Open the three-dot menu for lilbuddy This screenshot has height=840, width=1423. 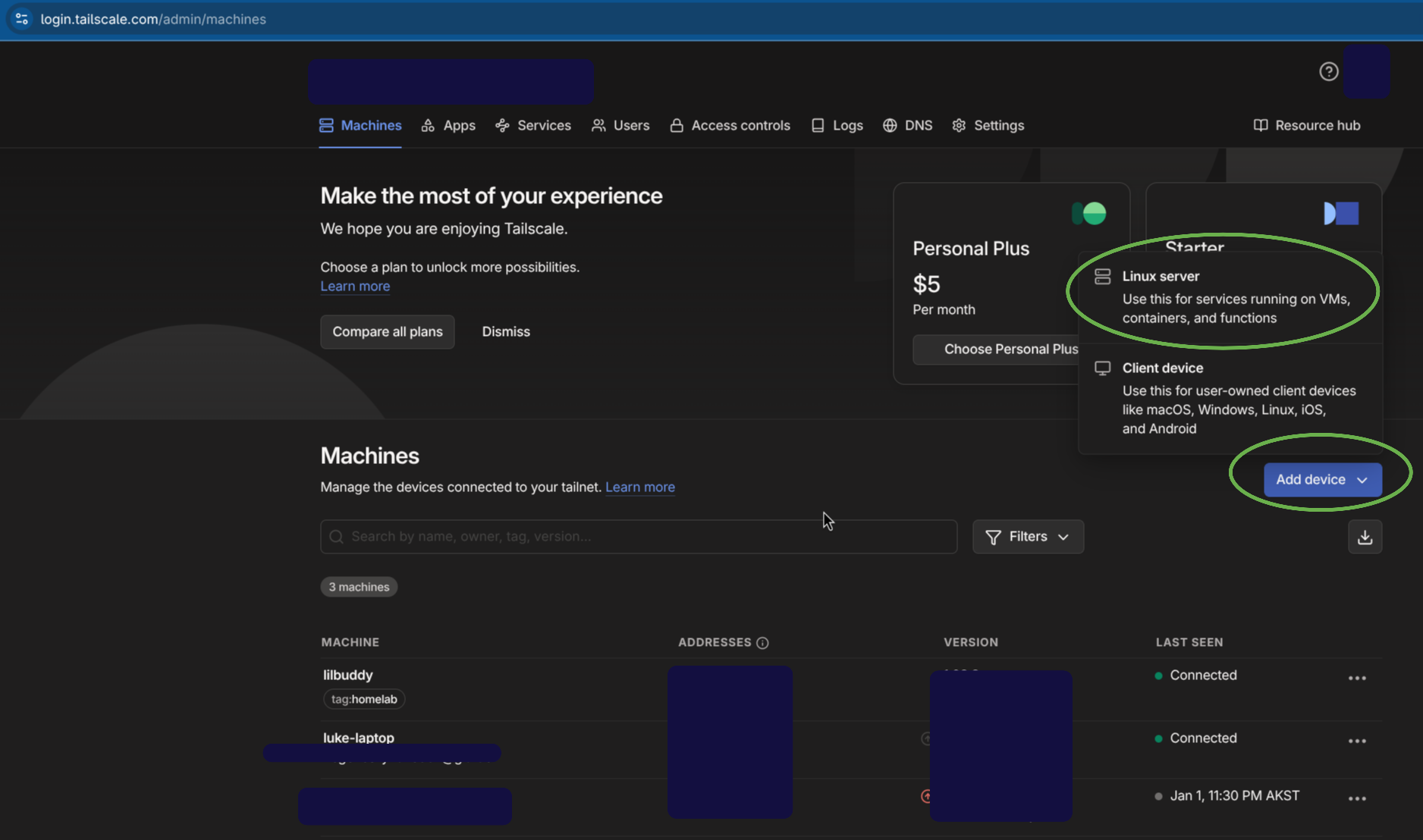1357,678
